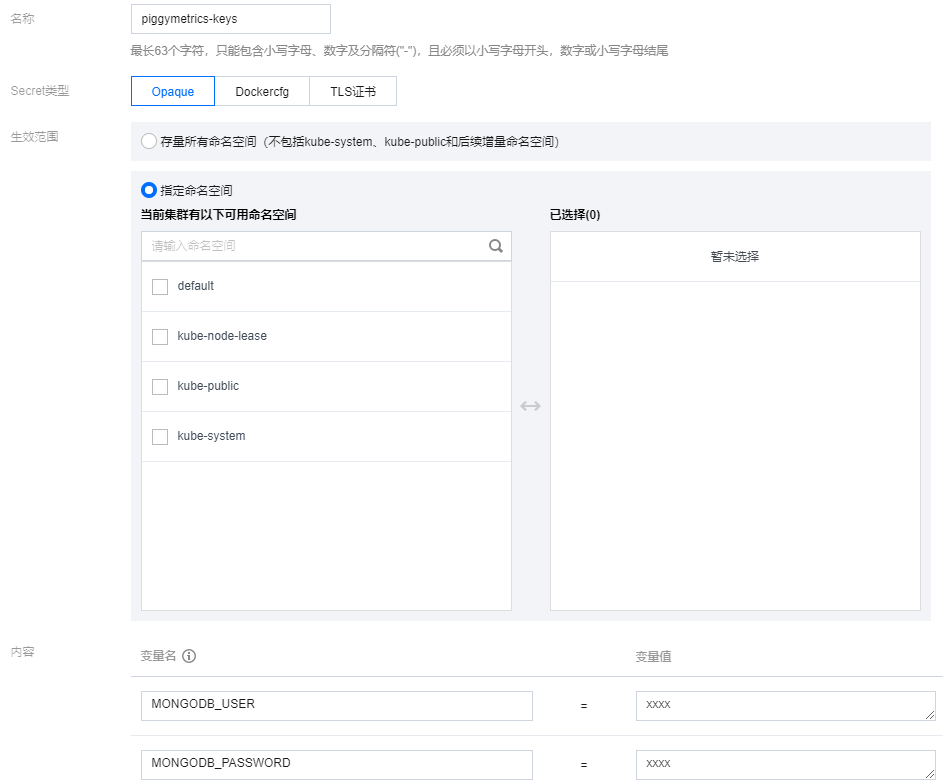
Task: Switch Secret type to Opaque
Action: 173,91
